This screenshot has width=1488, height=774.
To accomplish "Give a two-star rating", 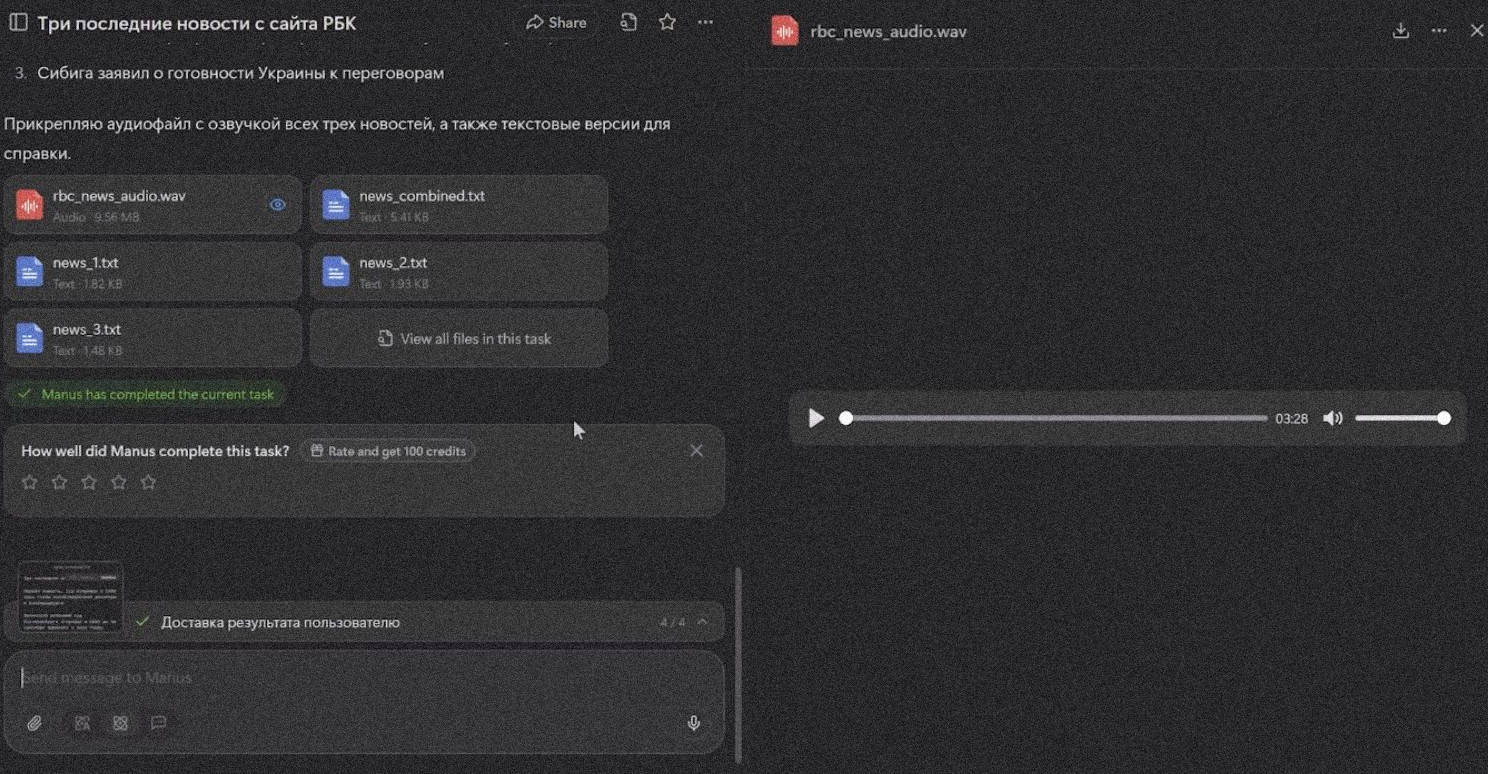I will point(60,482).
